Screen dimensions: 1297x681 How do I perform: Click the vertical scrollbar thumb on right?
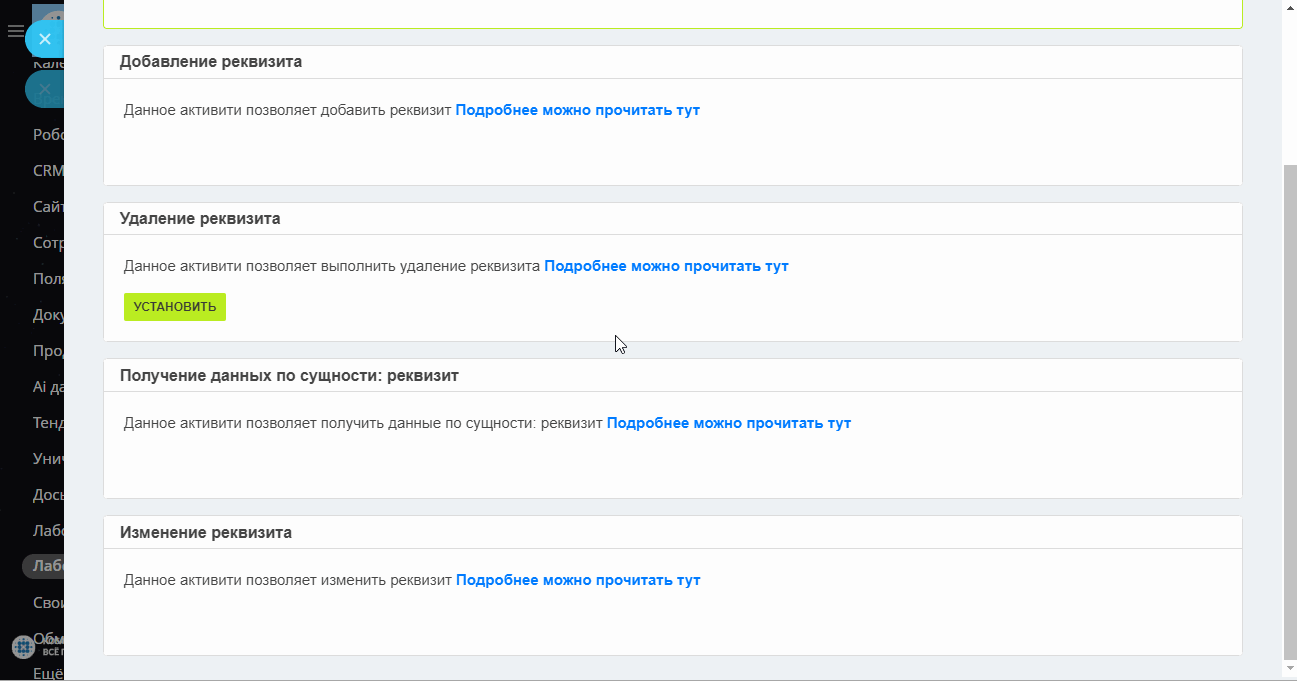[1289, 412]
